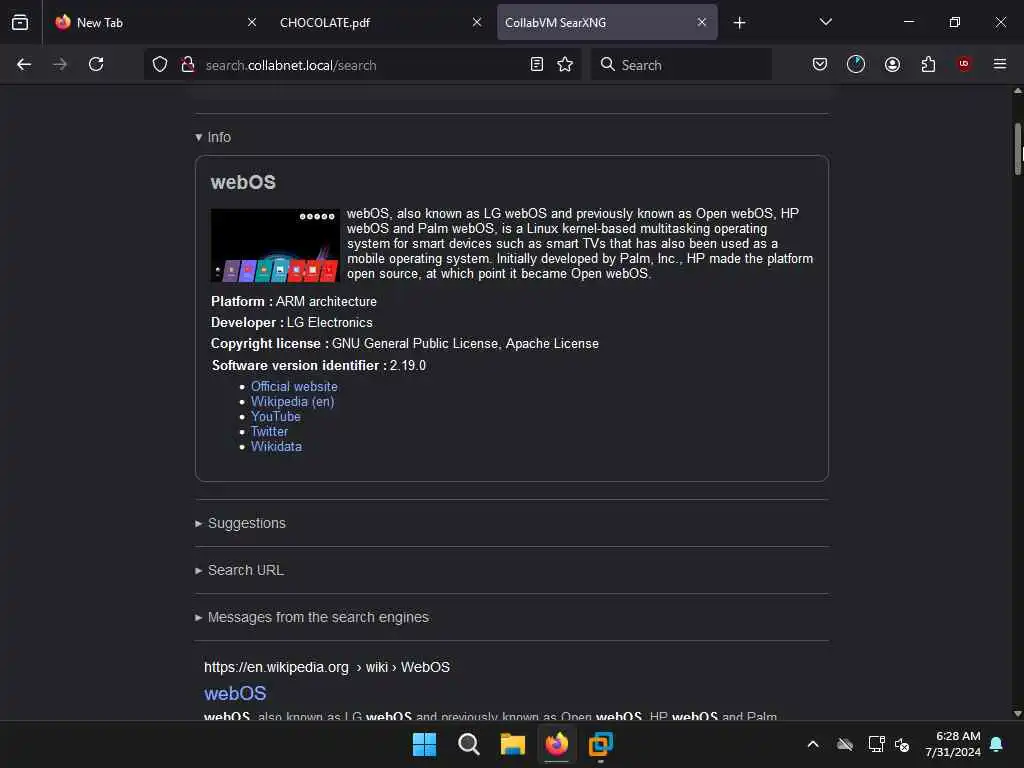Click the forward navigation arrow
1024x768 pixels.
[60, 64]
